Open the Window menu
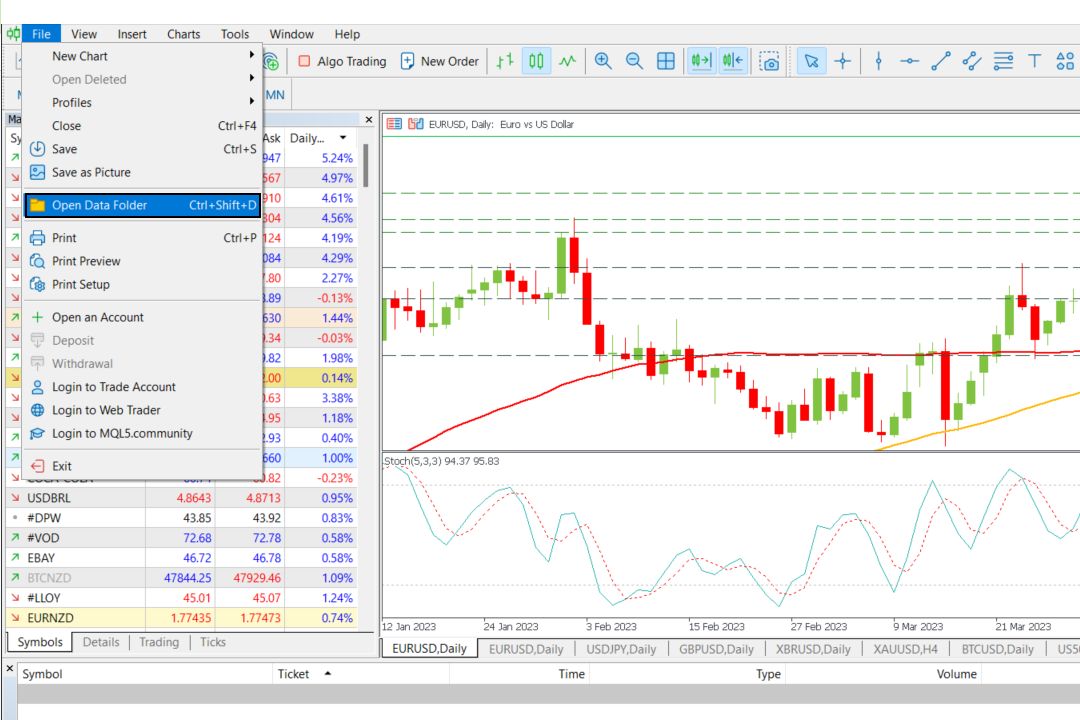Screen dimensions: 1080x720 [291, 34]
